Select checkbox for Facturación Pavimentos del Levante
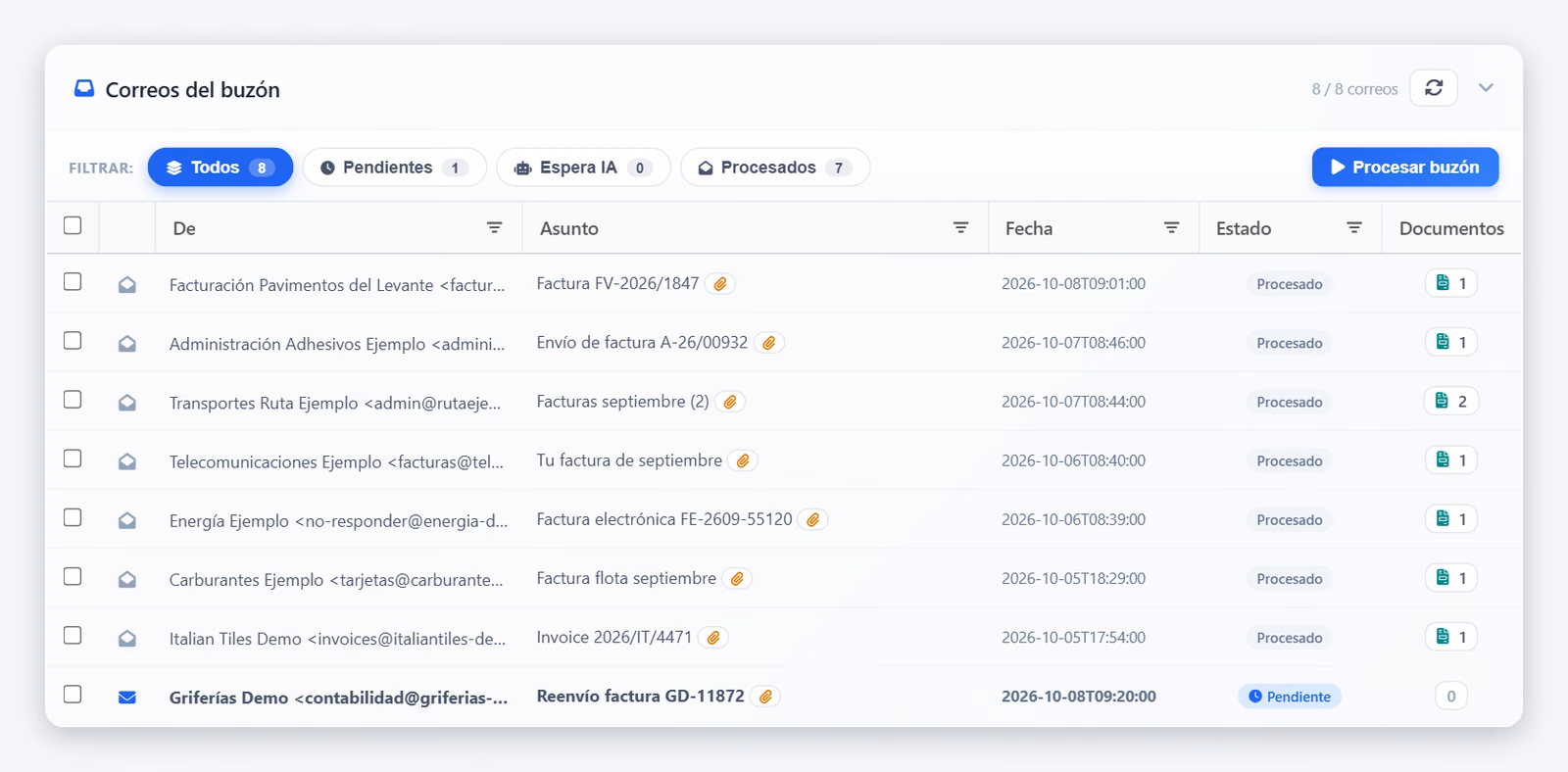The width and height of the screenshot is (1568, 772). click(73, 281)
